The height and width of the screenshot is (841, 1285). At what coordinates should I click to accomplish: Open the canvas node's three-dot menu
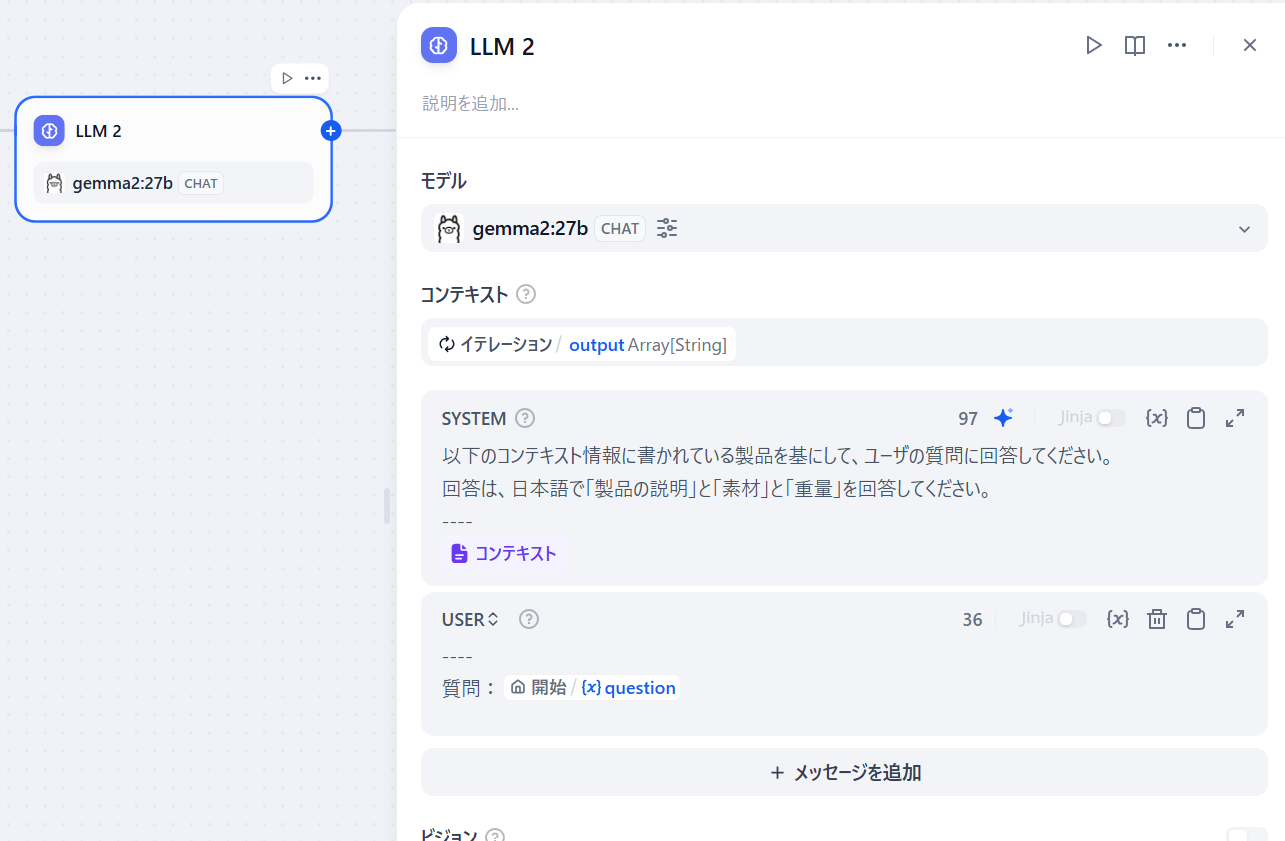(313, 78)
